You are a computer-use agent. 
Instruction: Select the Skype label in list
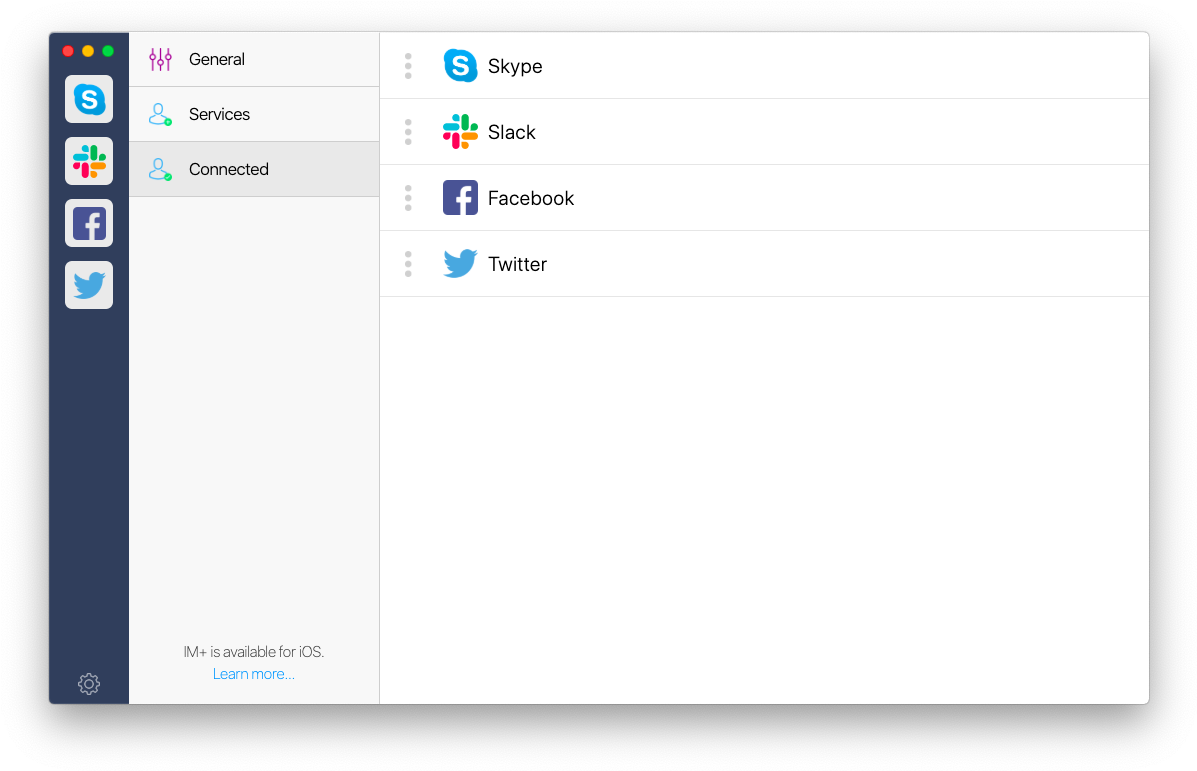[x=515, y=66]
